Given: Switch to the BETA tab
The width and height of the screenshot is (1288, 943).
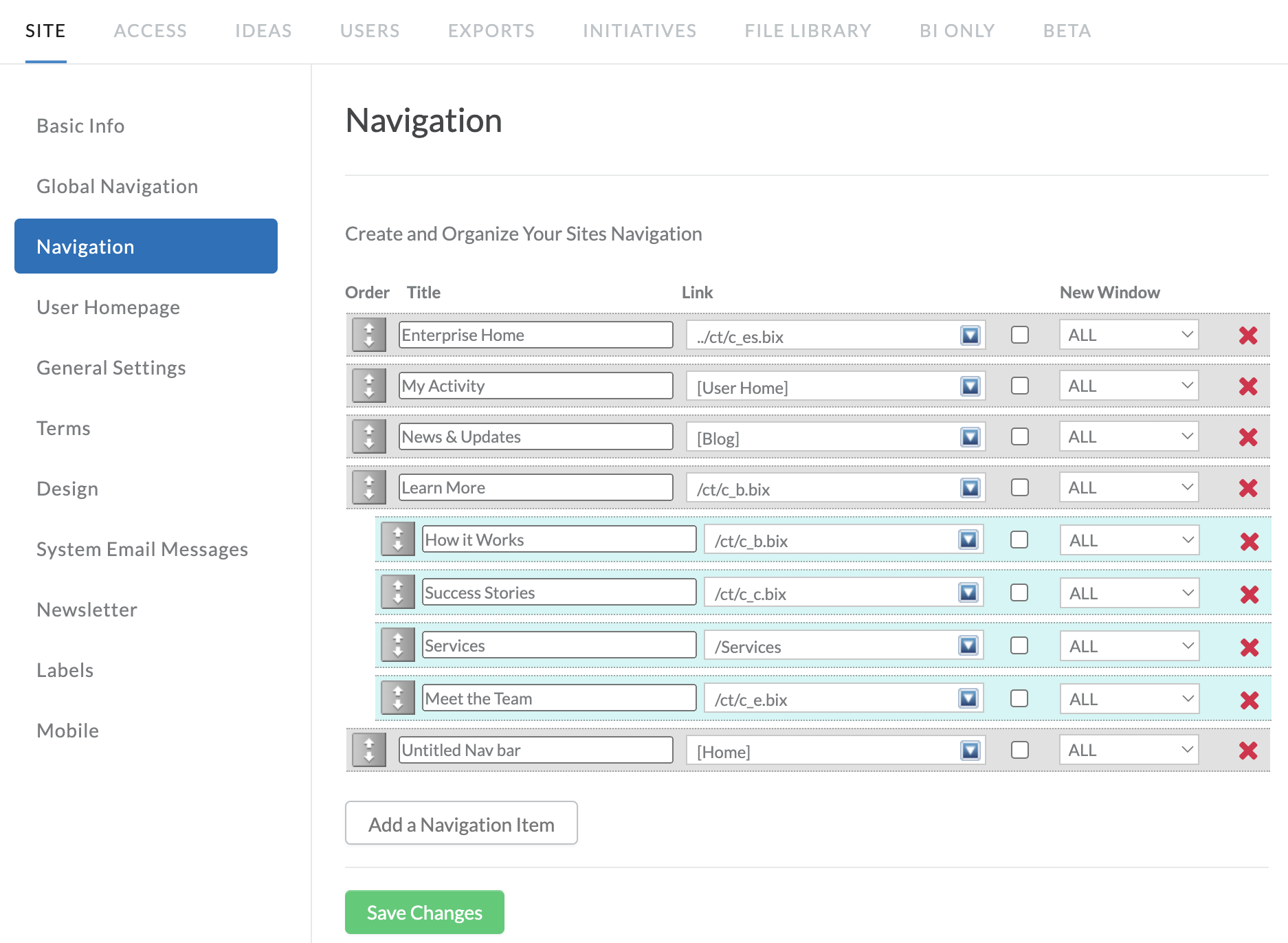Looking at the screenshot, I should tap(1067, 31).
